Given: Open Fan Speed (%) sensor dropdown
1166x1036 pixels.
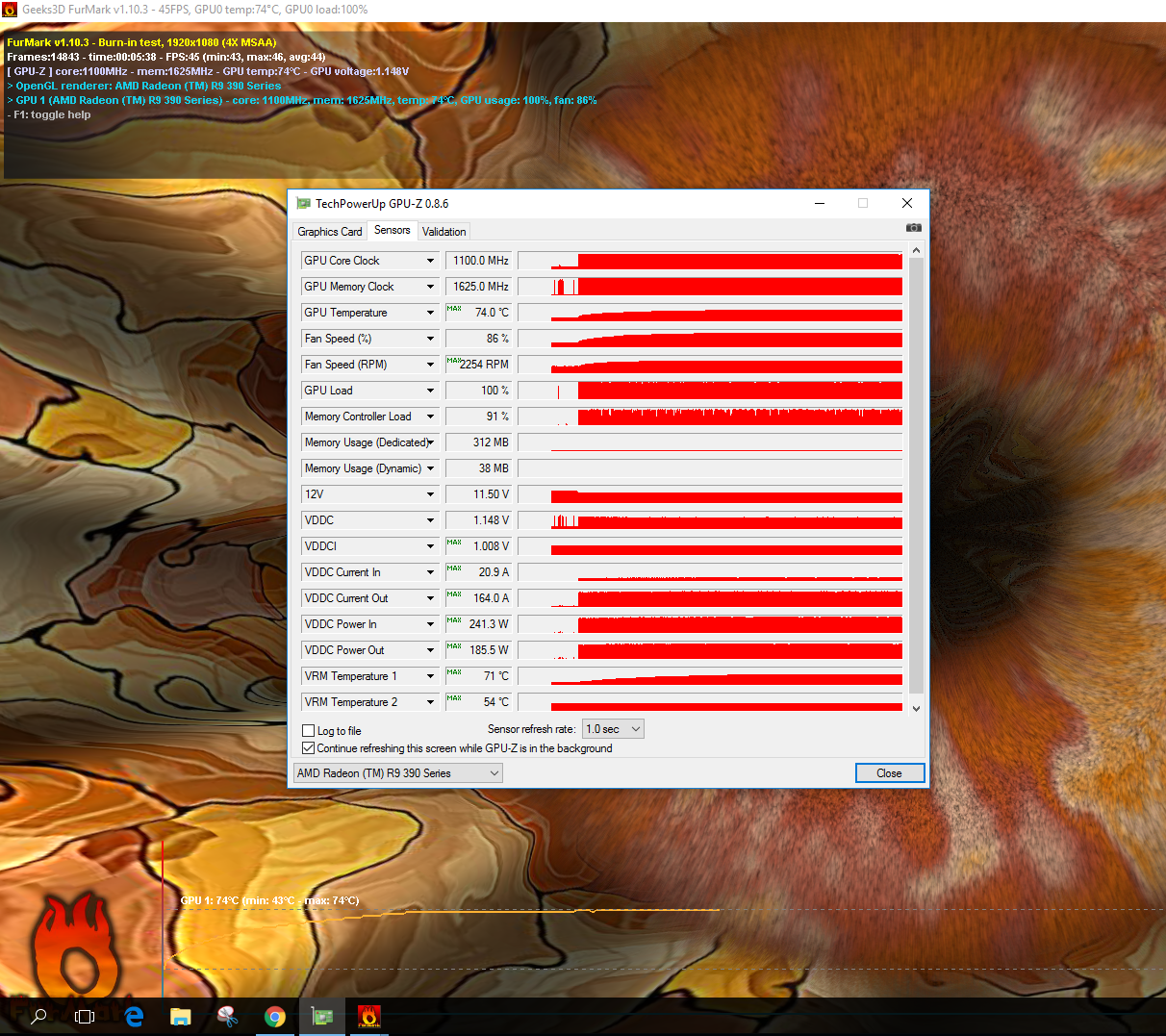Looking at the screenshot, I should (x=430, y=339).
